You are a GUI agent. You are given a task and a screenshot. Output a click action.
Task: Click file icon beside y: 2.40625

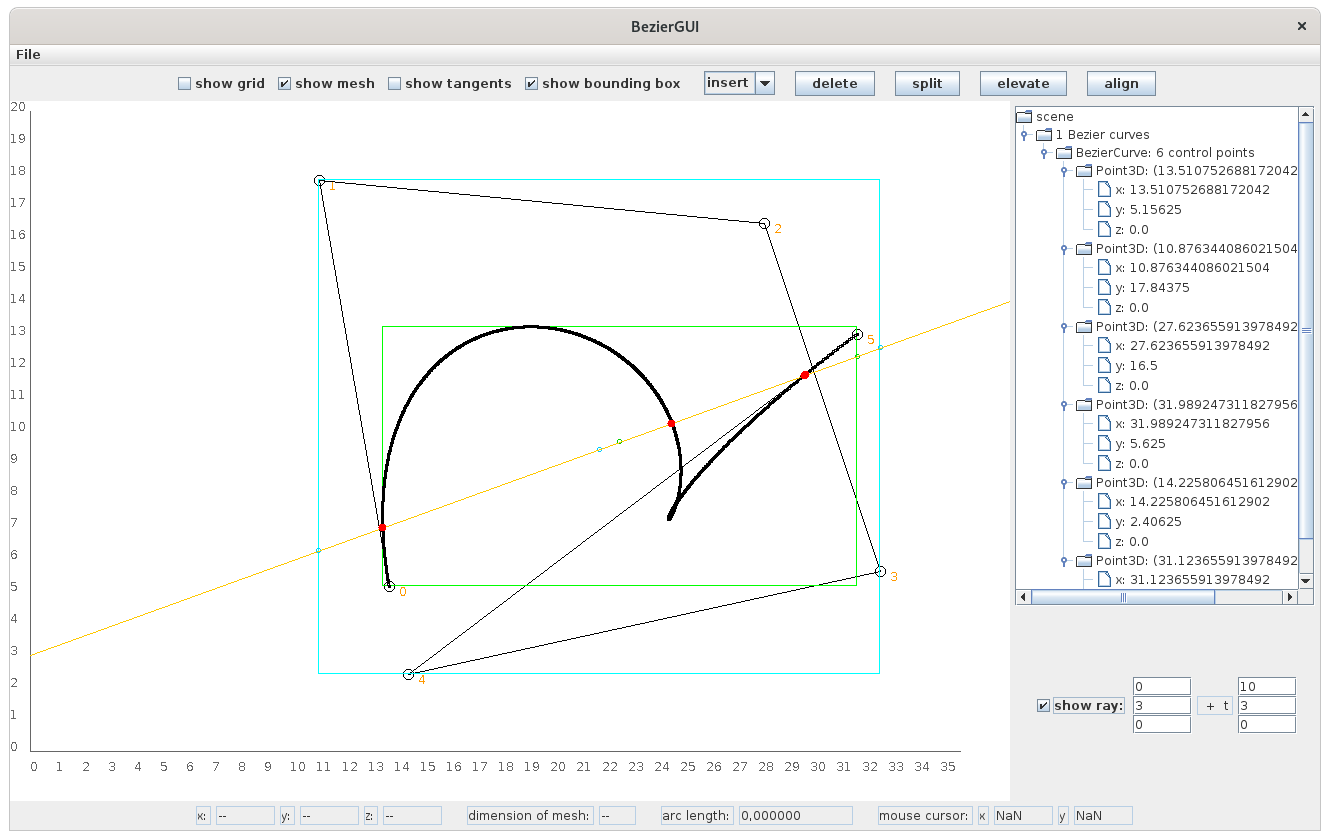(1104, 521)
